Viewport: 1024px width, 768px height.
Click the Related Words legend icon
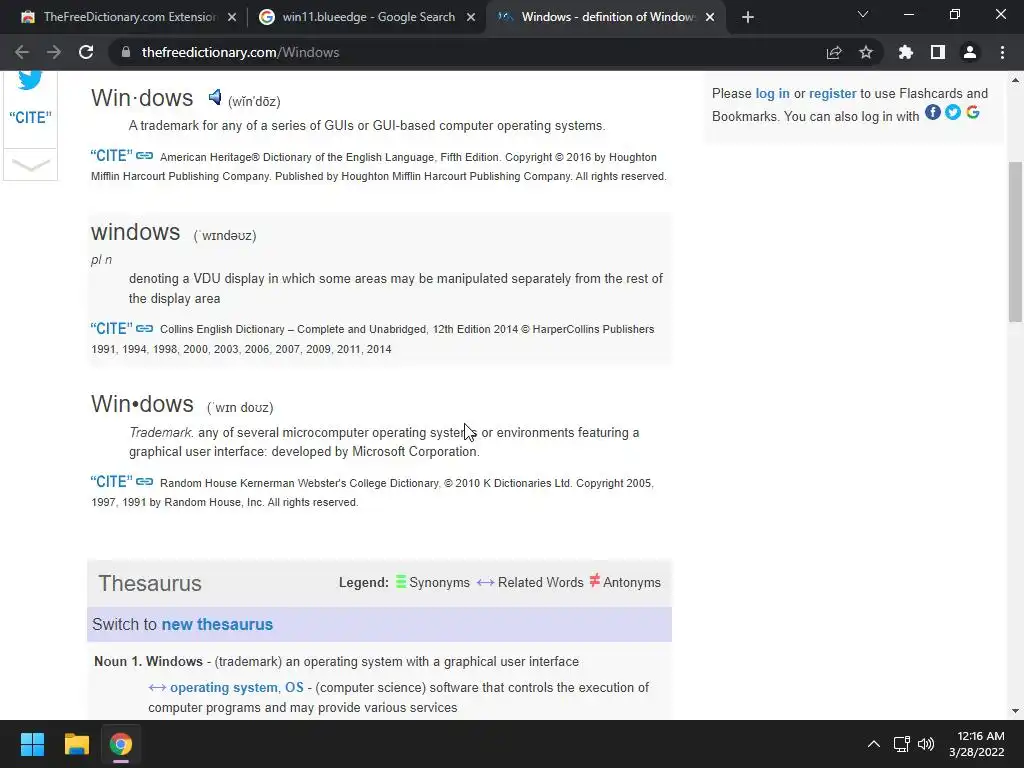pos(485,582)
